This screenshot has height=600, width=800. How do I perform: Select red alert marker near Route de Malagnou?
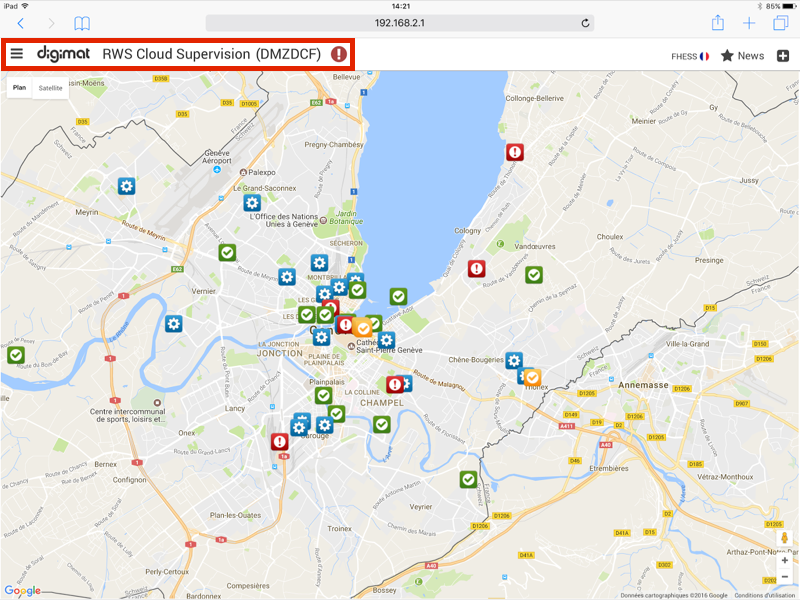394,384
